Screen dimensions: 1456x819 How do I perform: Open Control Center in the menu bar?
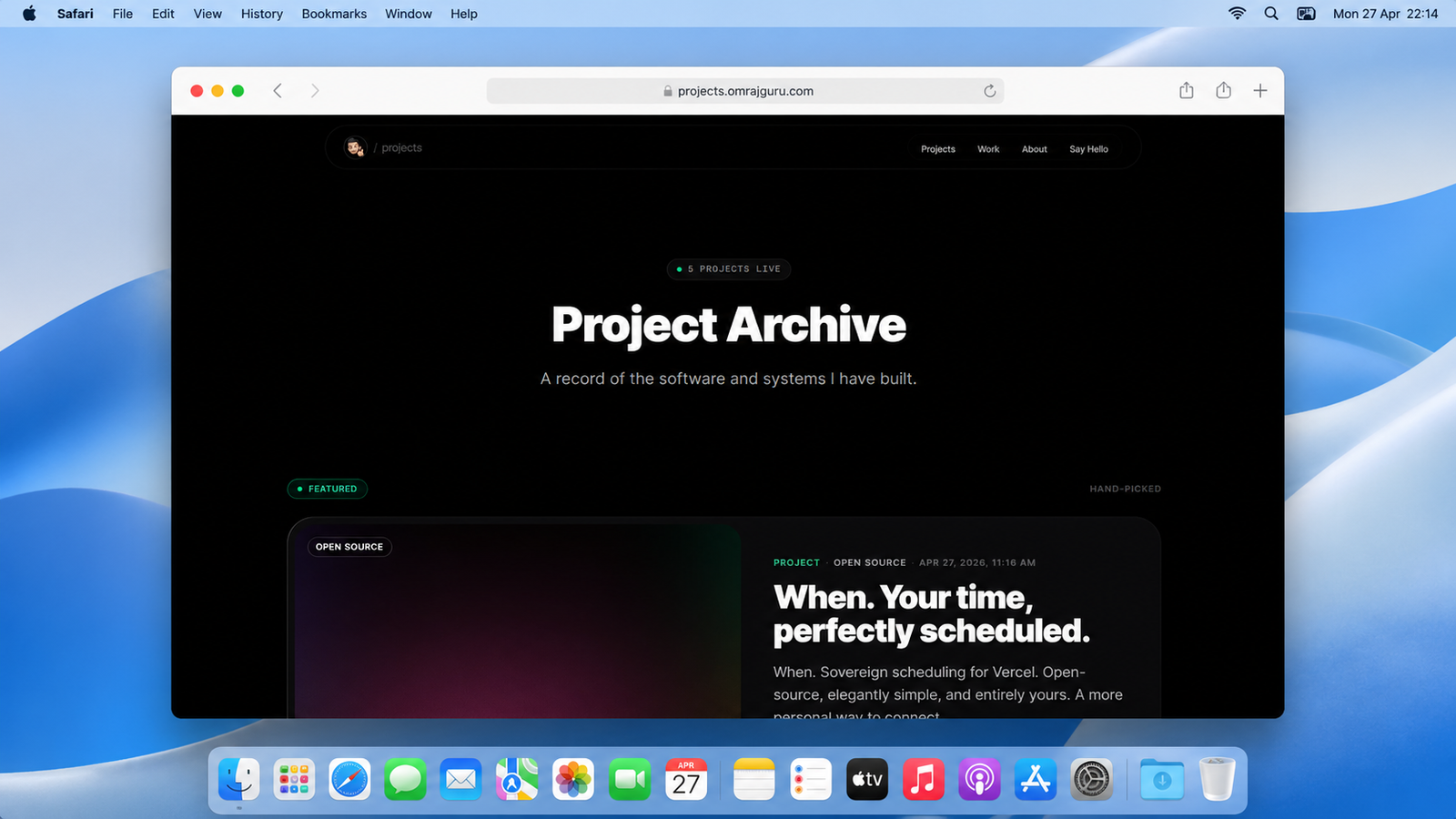(x=1306, y=14)
